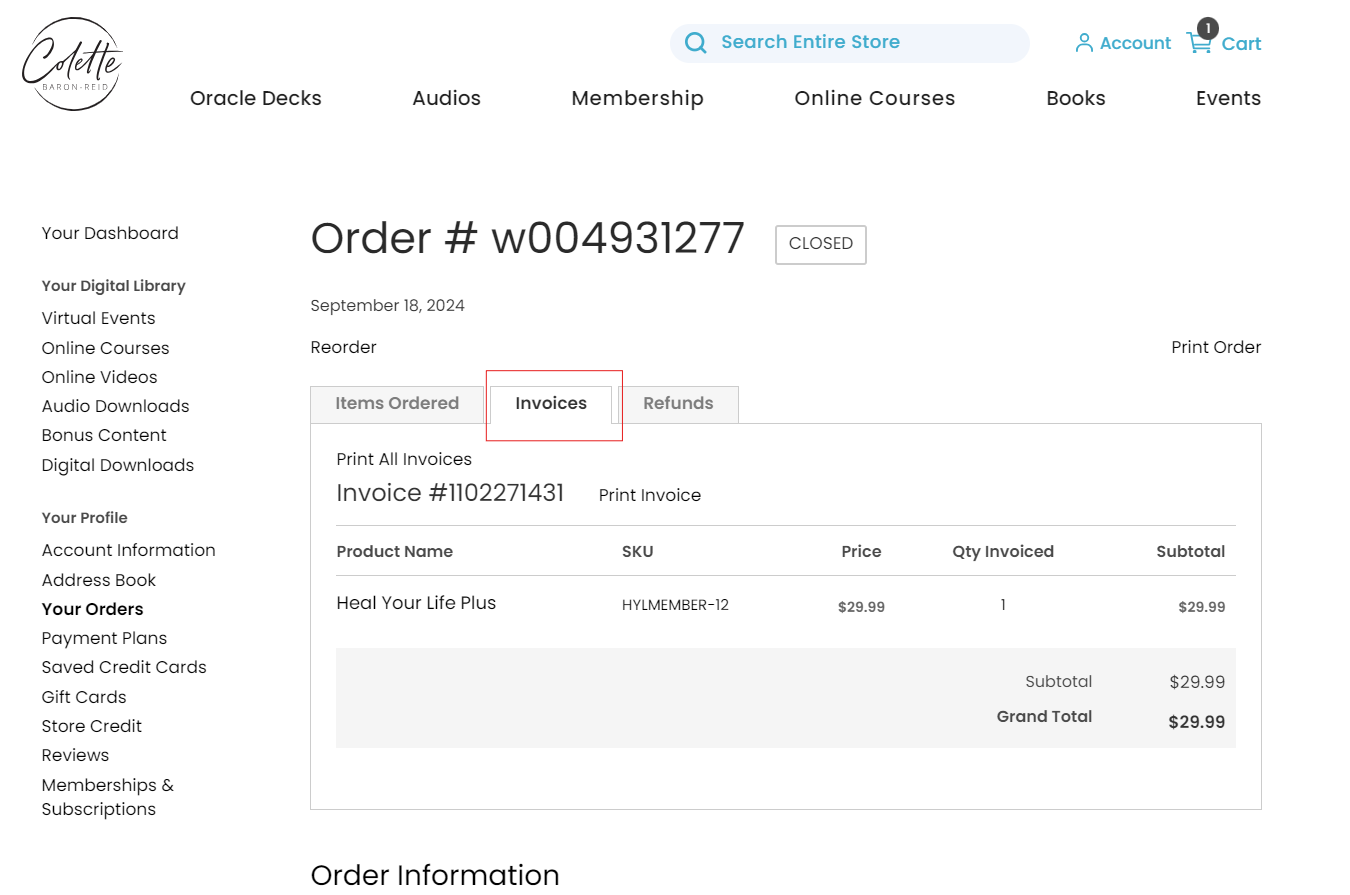Type in the Search Entire Store field
Image resolution: width=1350 pixels, height=895 pixels.
[x=860, y=43]
